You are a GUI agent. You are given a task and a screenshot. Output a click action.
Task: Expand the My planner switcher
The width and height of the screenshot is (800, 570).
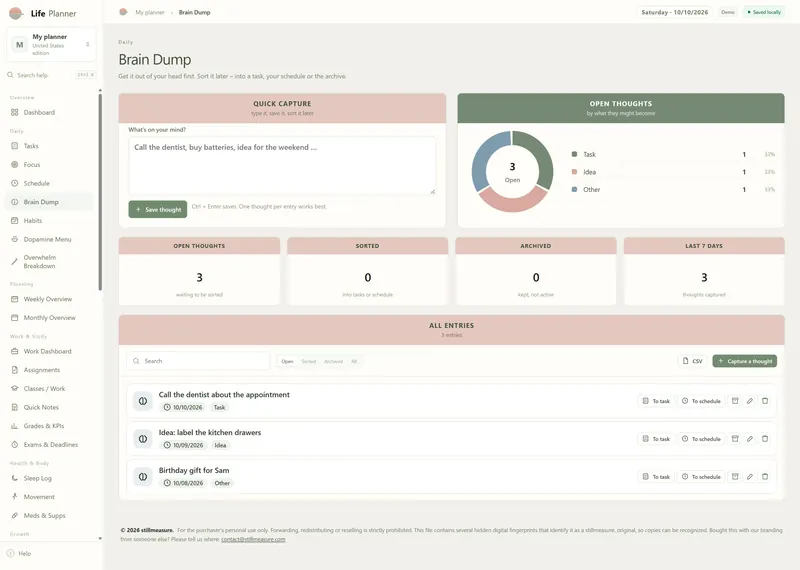[x=52, y=44]
